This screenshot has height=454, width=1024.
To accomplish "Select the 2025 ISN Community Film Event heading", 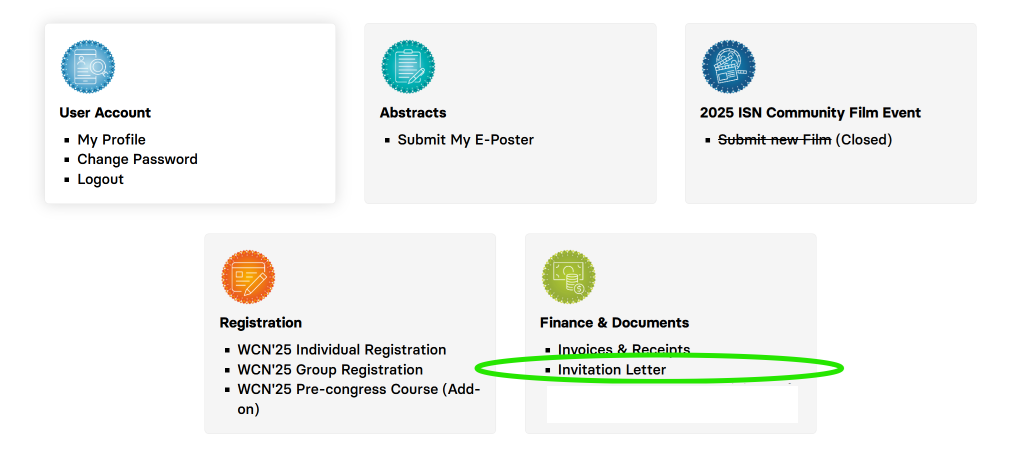I will coord(810,113).
